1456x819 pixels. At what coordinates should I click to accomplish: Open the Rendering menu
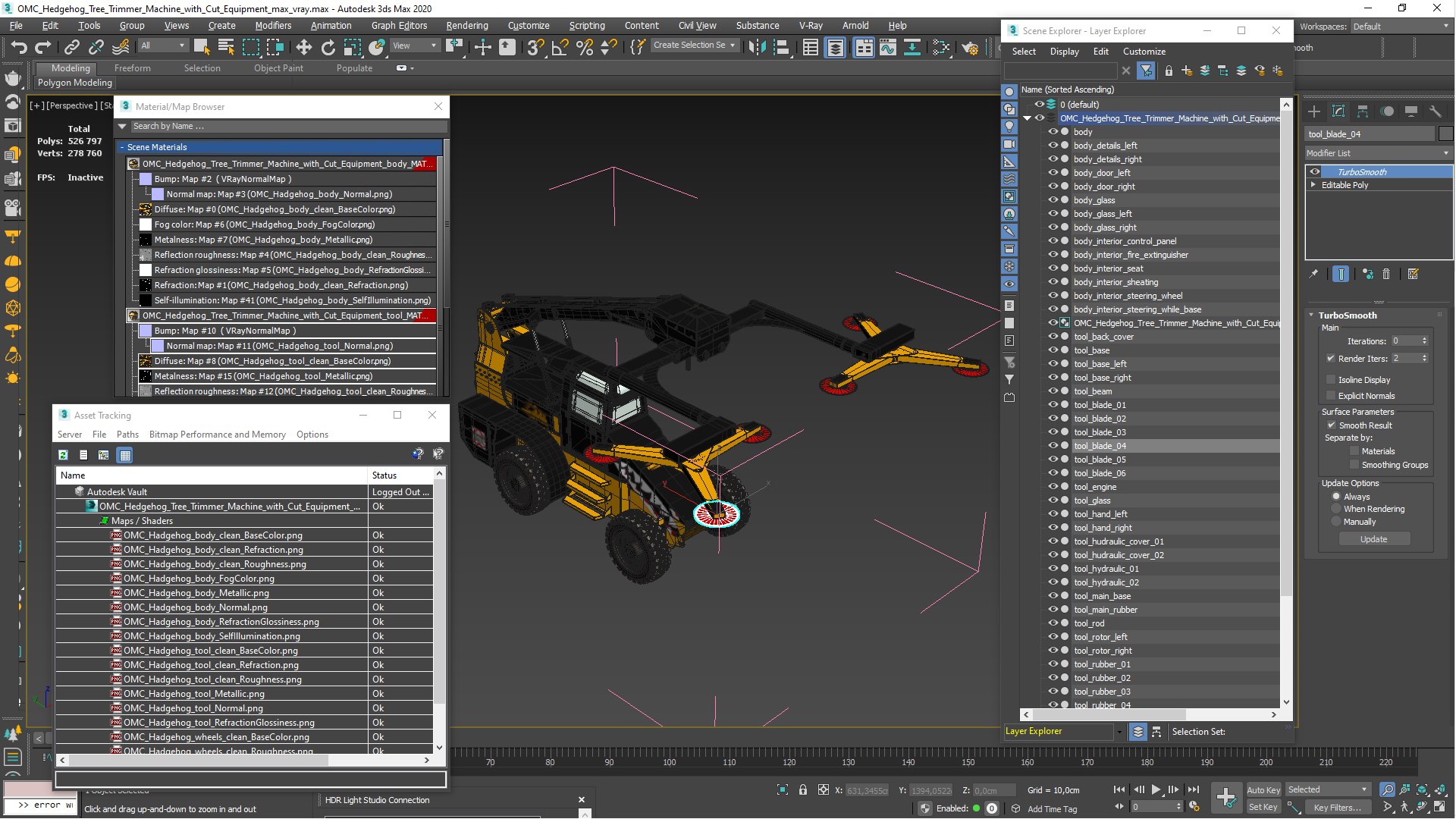click(x=466, y=25)
